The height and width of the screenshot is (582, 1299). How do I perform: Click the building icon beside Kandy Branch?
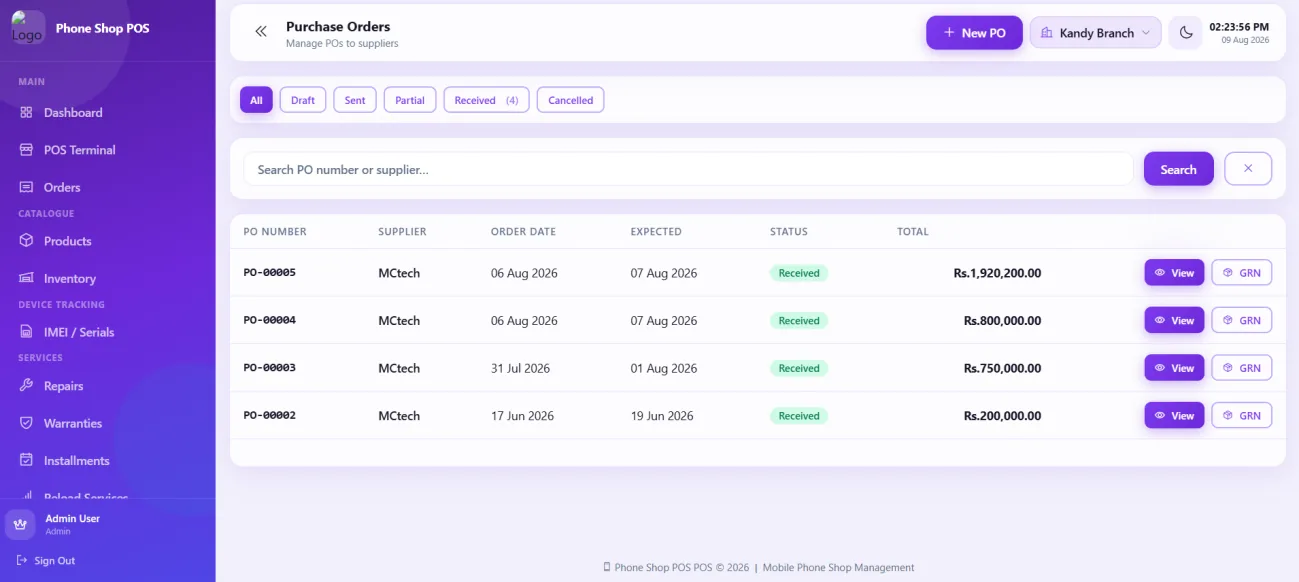coord(1047,33)
